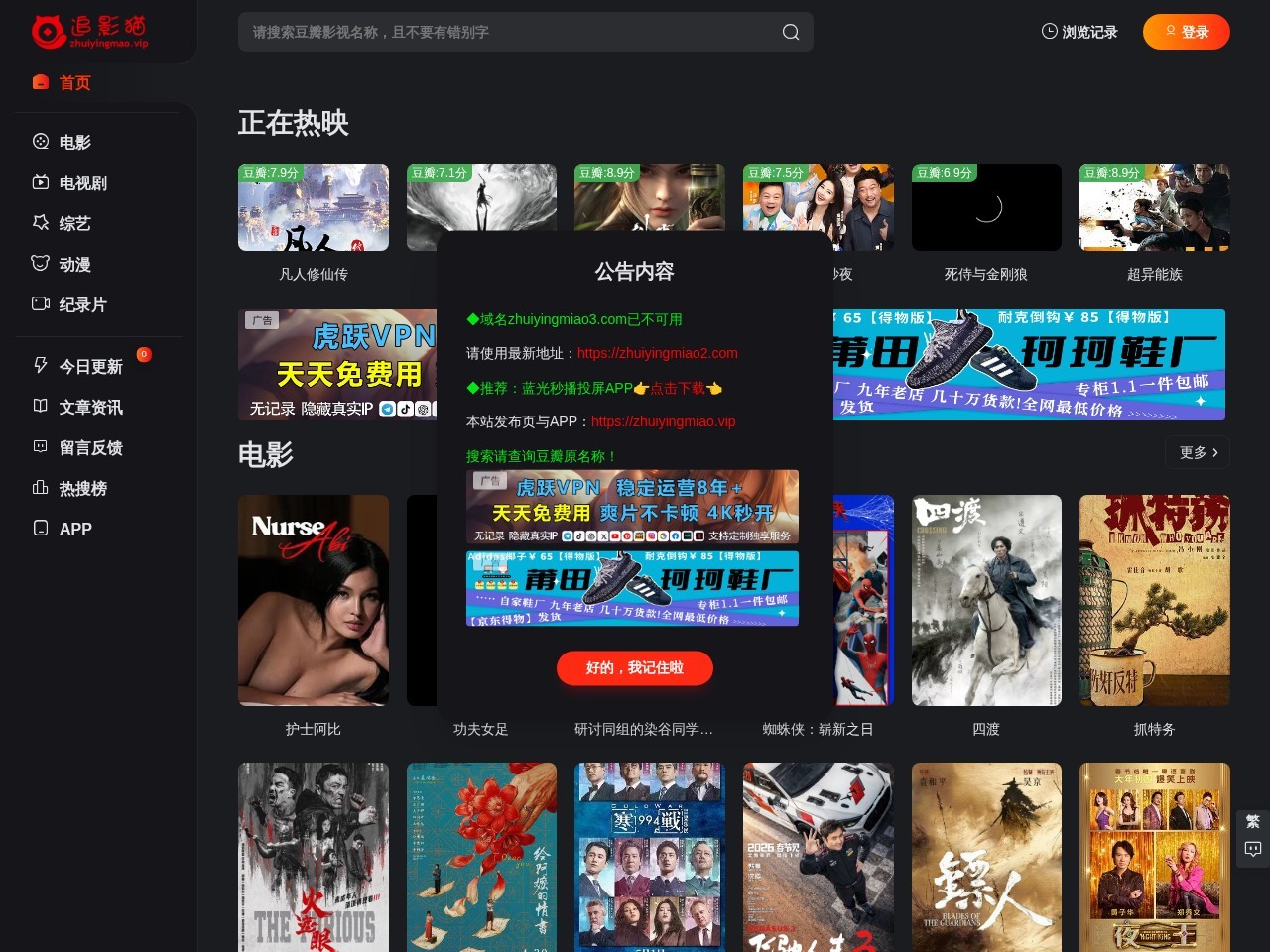Click the 热搜榜 sidebar label
The image size is (1270, 952).
tap(83, 488)
